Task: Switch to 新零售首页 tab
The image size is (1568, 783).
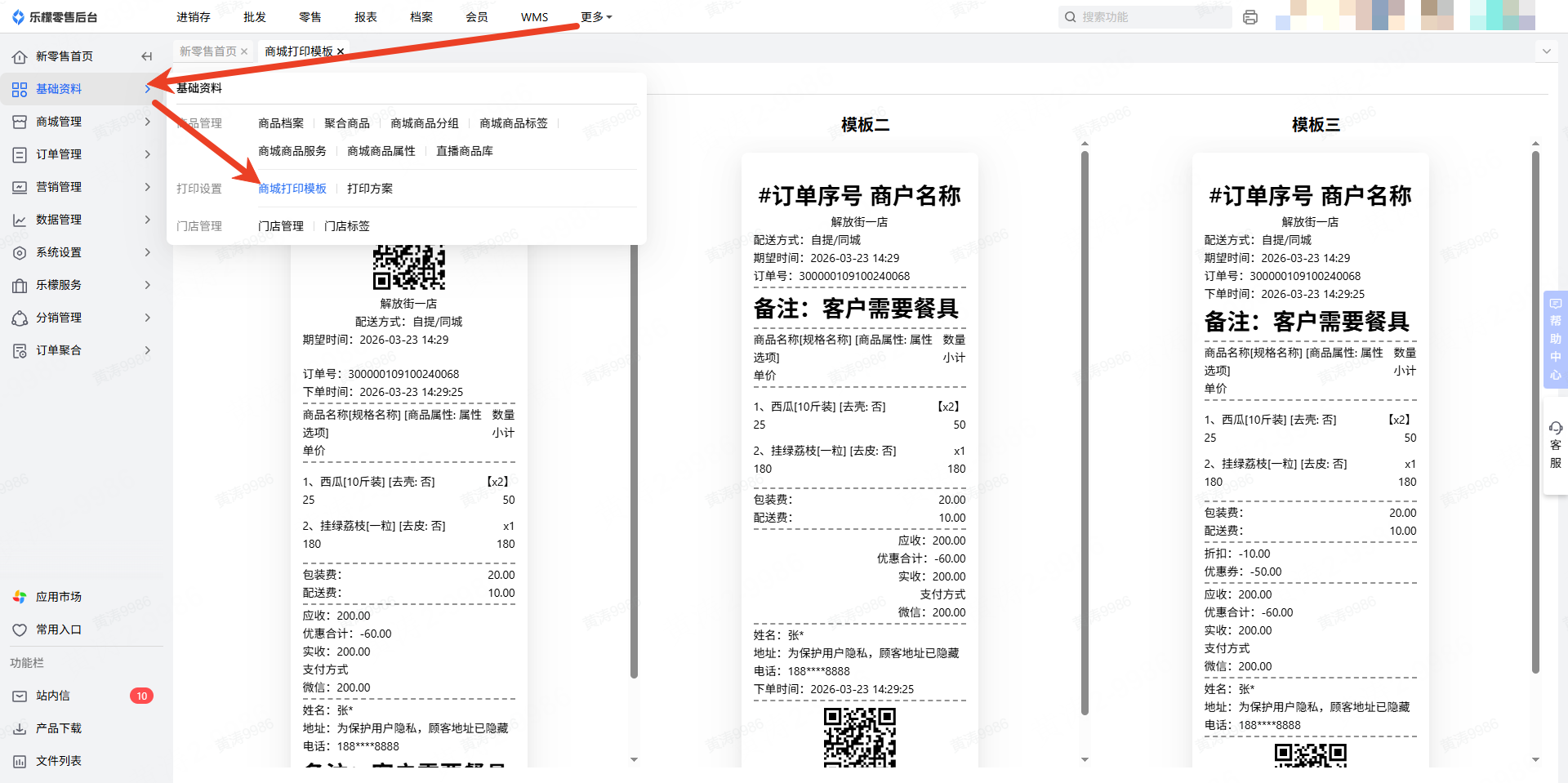Action: (x=207, y=51)
